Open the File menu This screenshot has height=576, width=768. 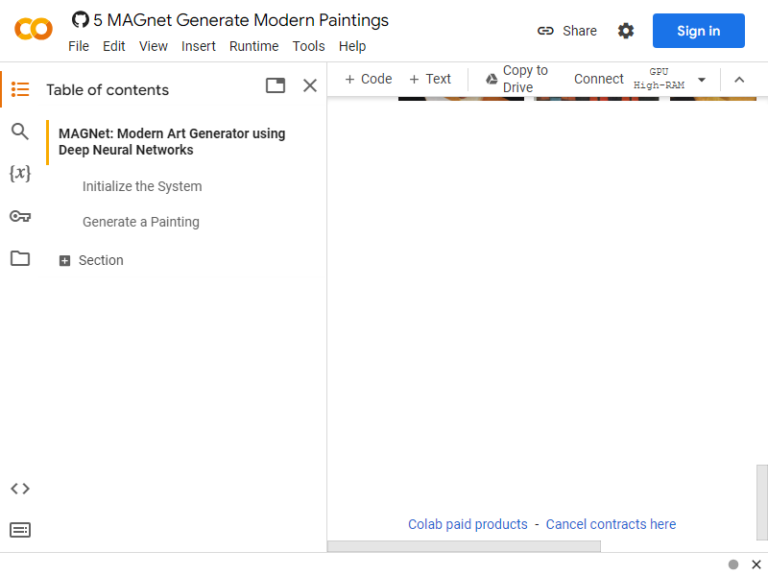78,46
